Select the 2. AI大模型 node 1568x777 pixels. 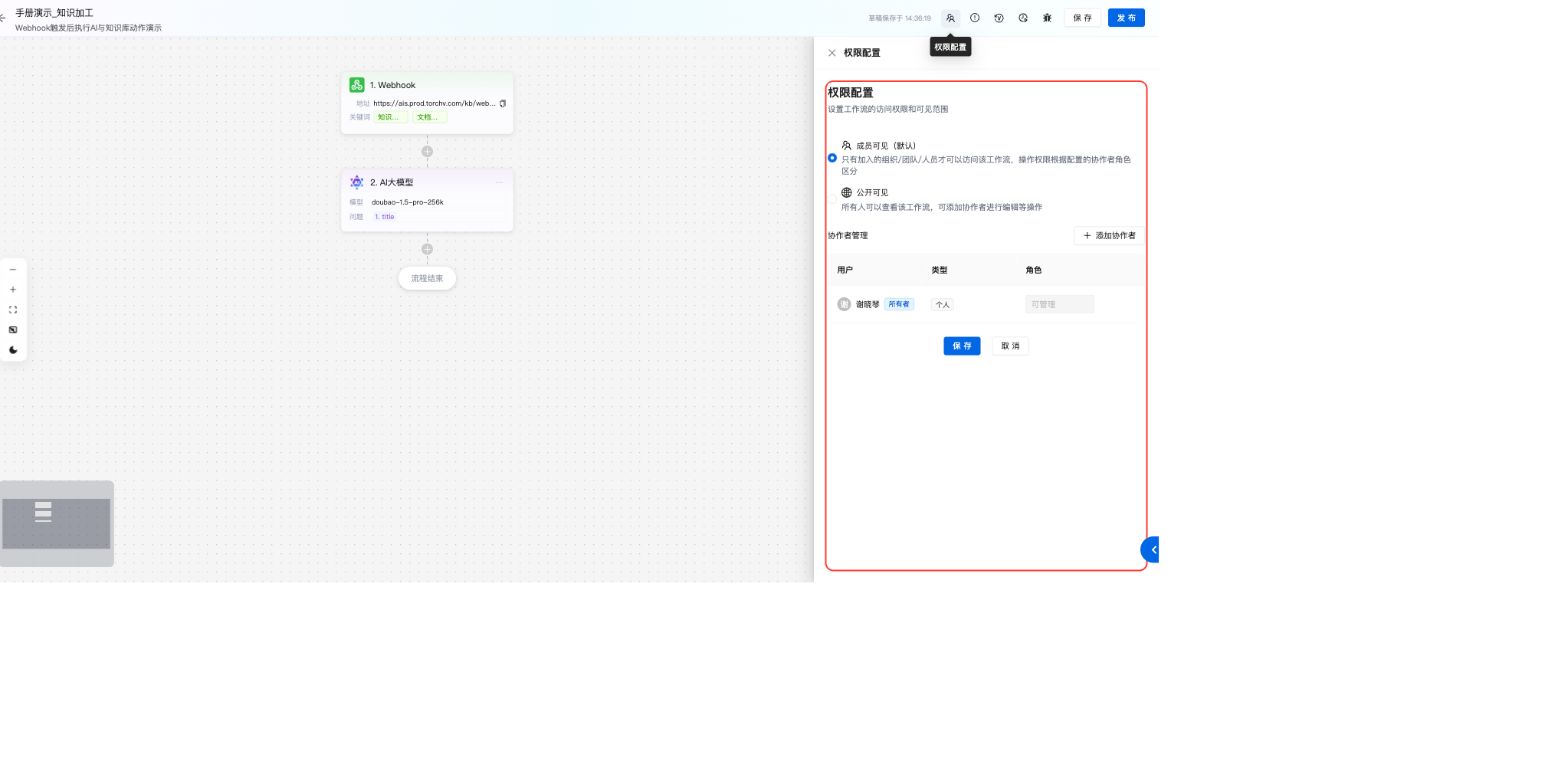coord(427,182)
